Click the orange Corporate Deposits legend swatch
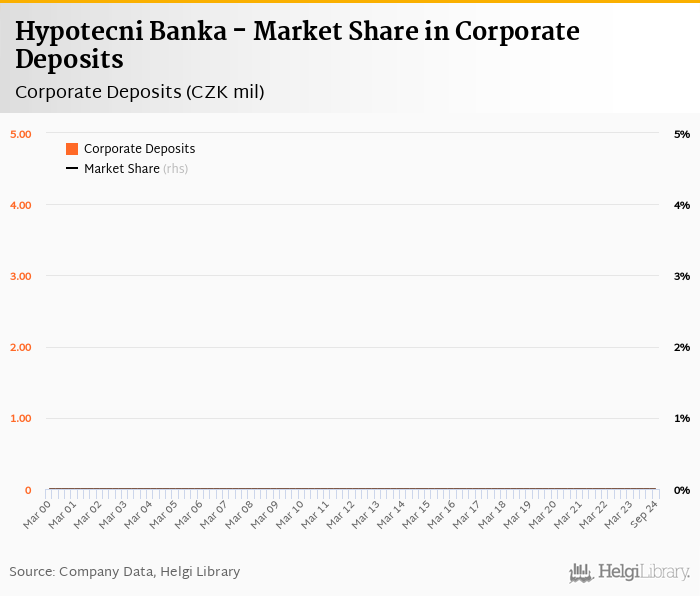This screenshot has height=596, width=700. point(72,149)
